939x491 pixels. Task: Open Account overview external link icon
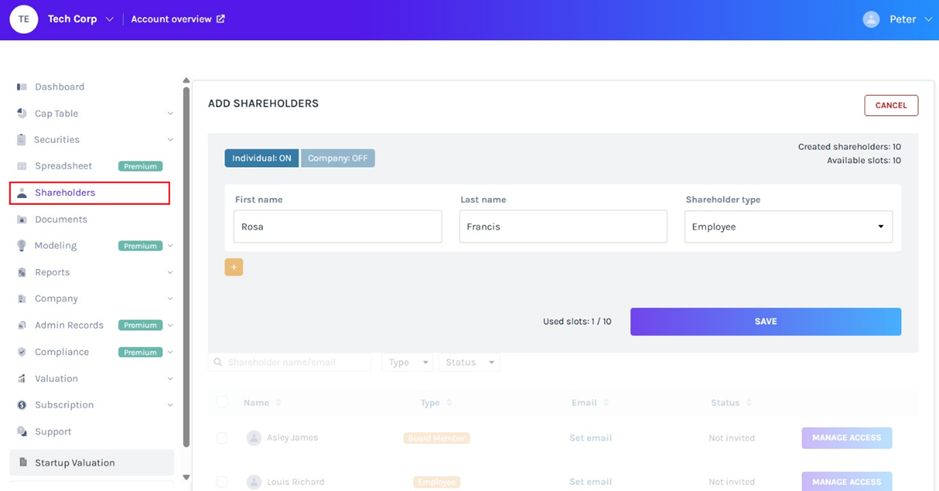(221, 19)
